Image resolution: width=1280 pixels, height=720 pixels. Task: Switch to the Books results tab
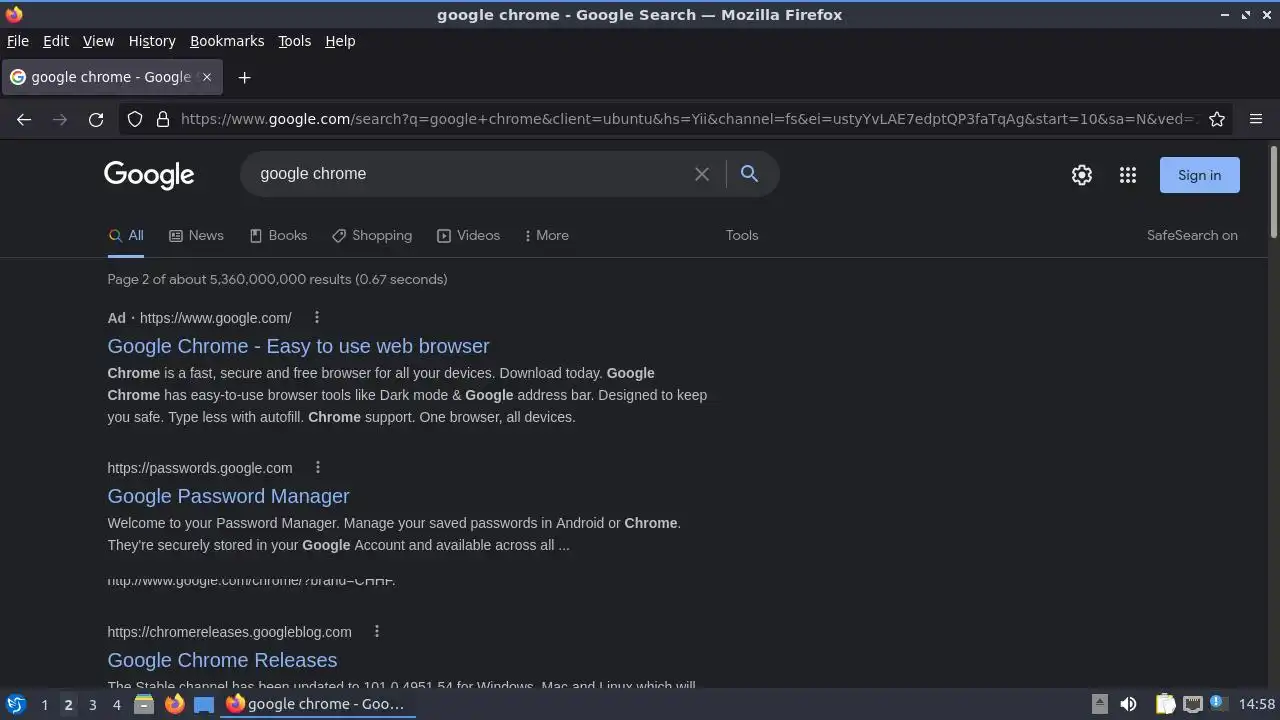[x=278, y=235]
